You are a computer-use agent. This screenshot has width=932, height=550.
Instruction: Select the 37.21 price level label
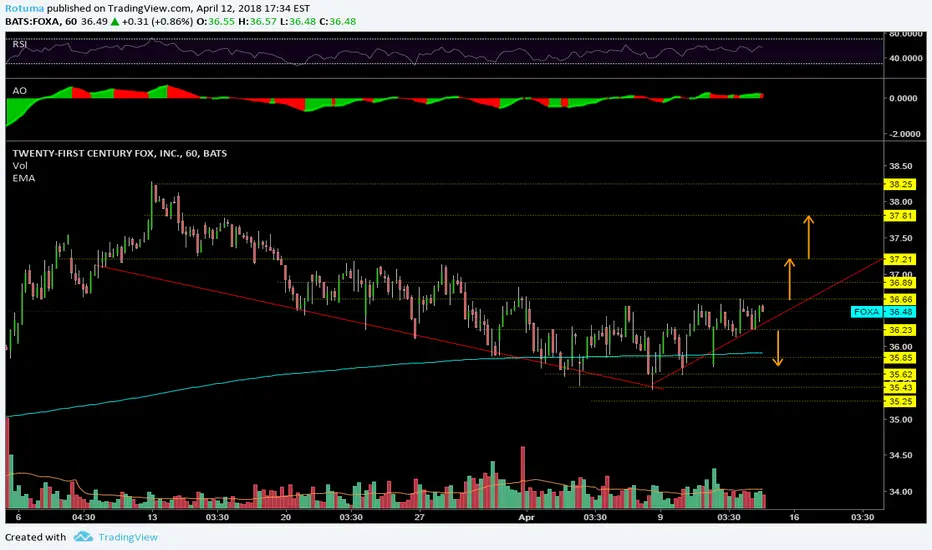coord(900,259)
